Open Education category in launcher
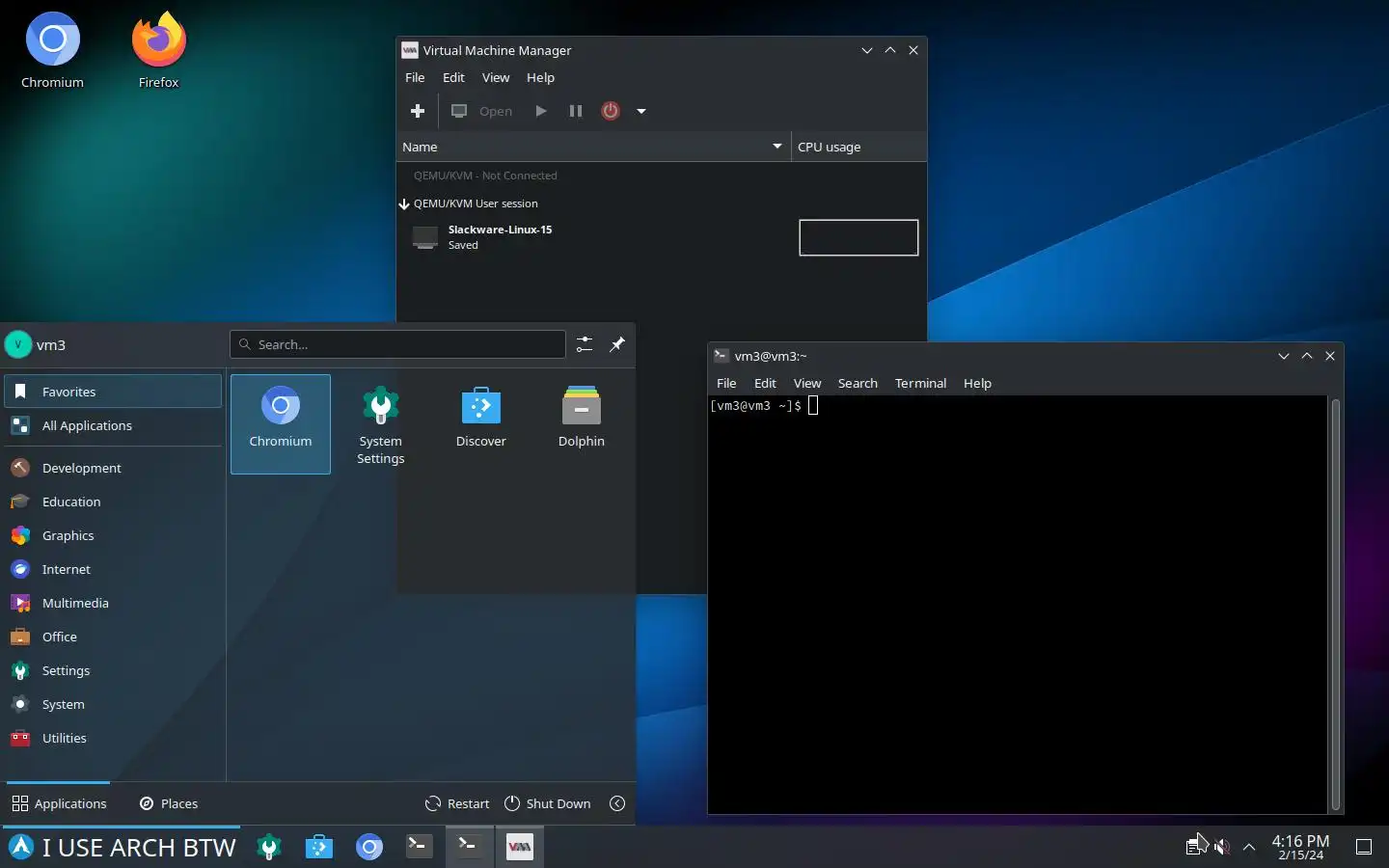The height and width of the screenshot is (868, 1389). coord(113,502)
